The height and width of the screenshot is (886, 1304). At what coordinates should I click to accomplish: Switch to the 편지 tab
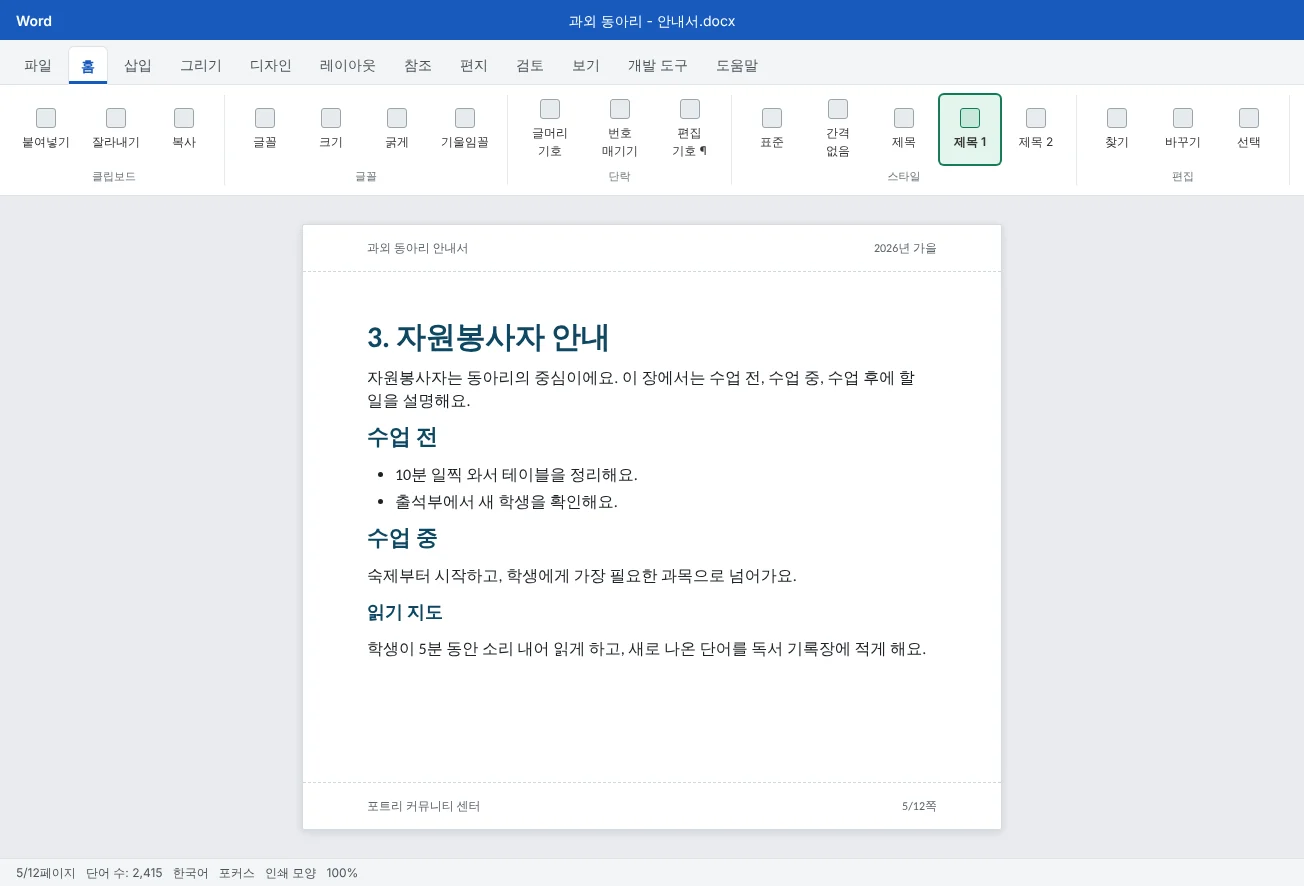(474, 66)
